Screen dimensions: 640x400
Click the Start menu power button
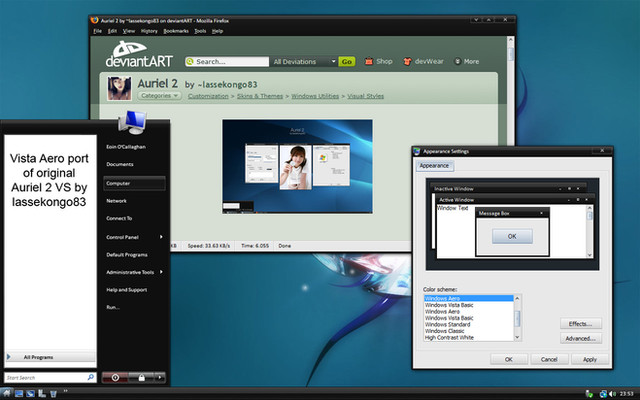click(115, 378)
